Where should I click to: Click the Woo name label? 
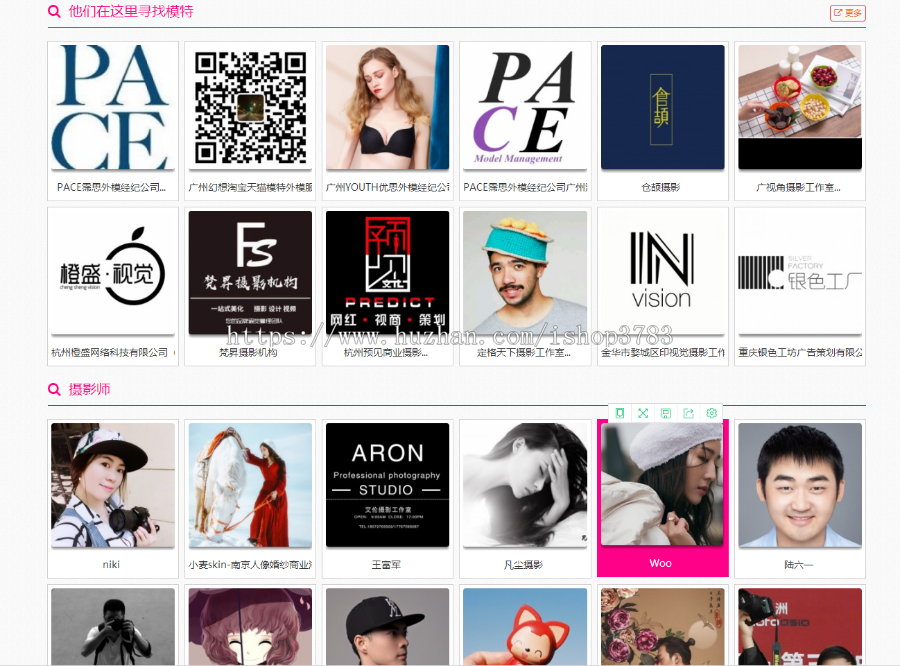661,563
